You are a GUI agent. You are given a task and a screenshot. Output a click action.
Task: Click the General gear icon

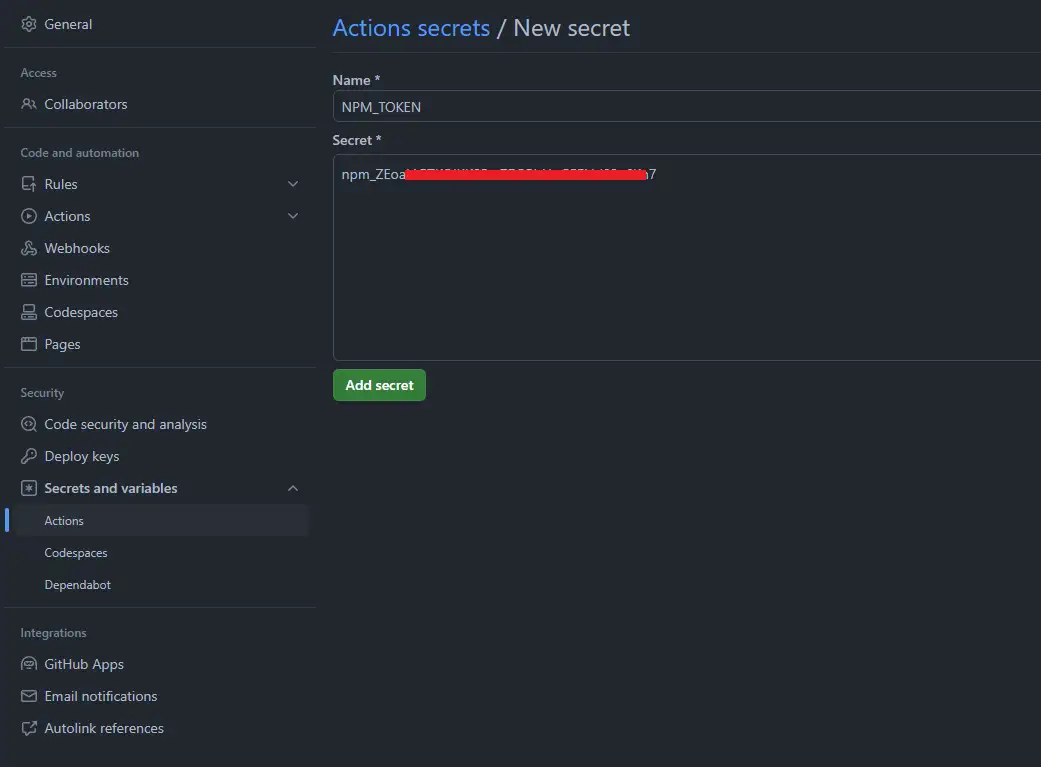[x=29, y=24]
